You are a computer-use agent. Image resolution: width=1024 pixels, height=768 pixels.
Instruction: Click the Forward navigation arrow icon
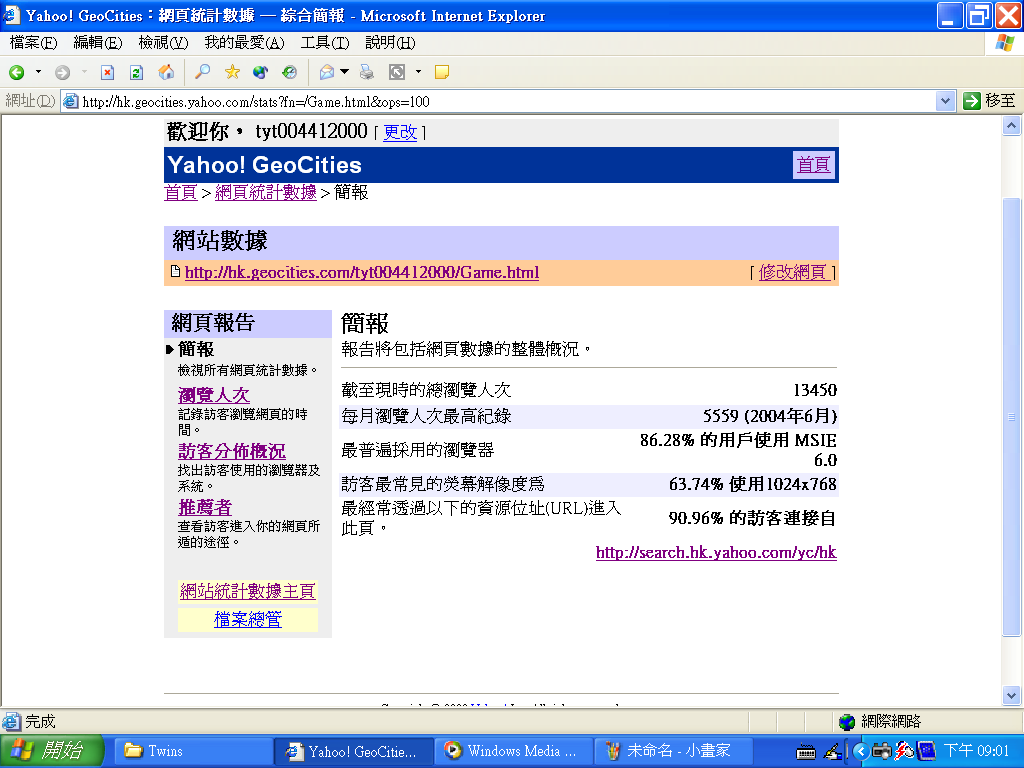63,72
